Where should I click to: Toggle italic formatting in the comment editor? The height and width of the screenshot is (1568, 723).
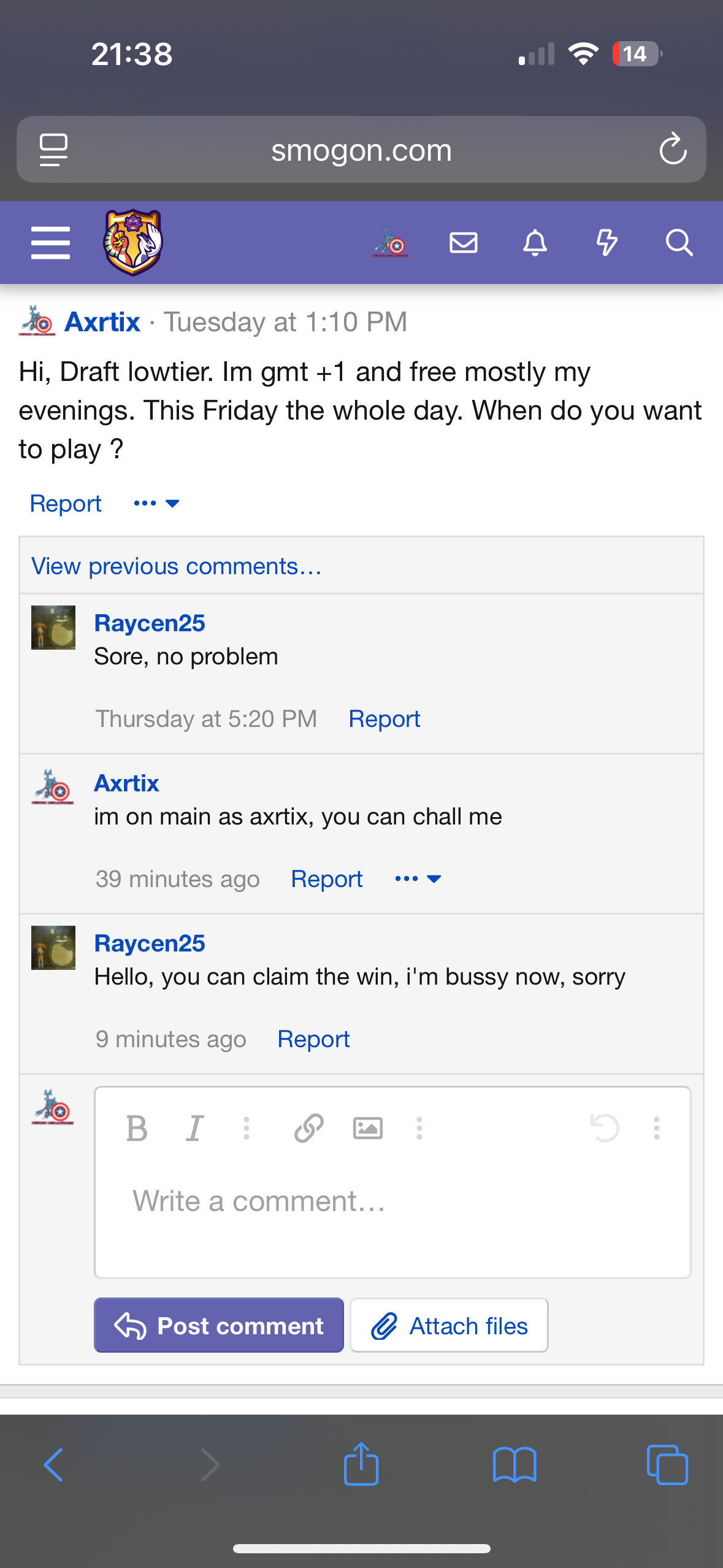194,1128
